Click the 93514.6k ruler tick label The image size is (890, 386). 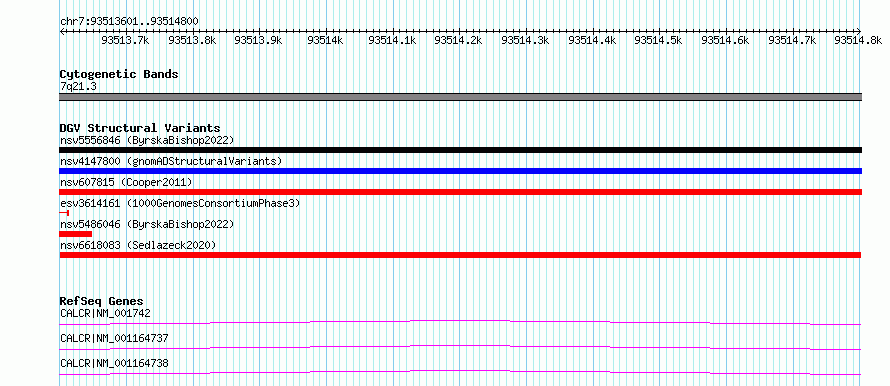pos(725,40)
